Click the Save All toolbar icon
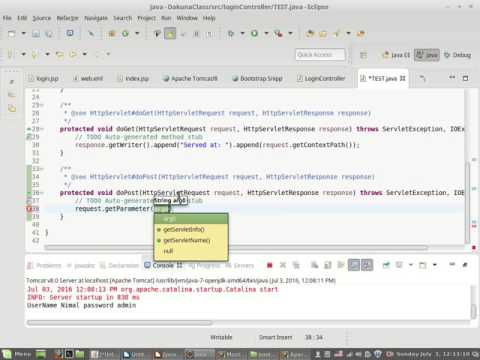The image size is (480, 360). [x=49, y=34]
